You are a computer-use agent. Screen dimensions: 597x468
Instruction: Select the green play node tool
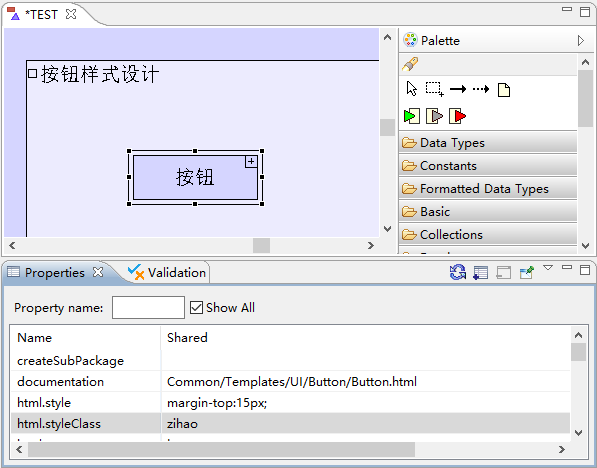pyautogui.click(x=412, y=116)
